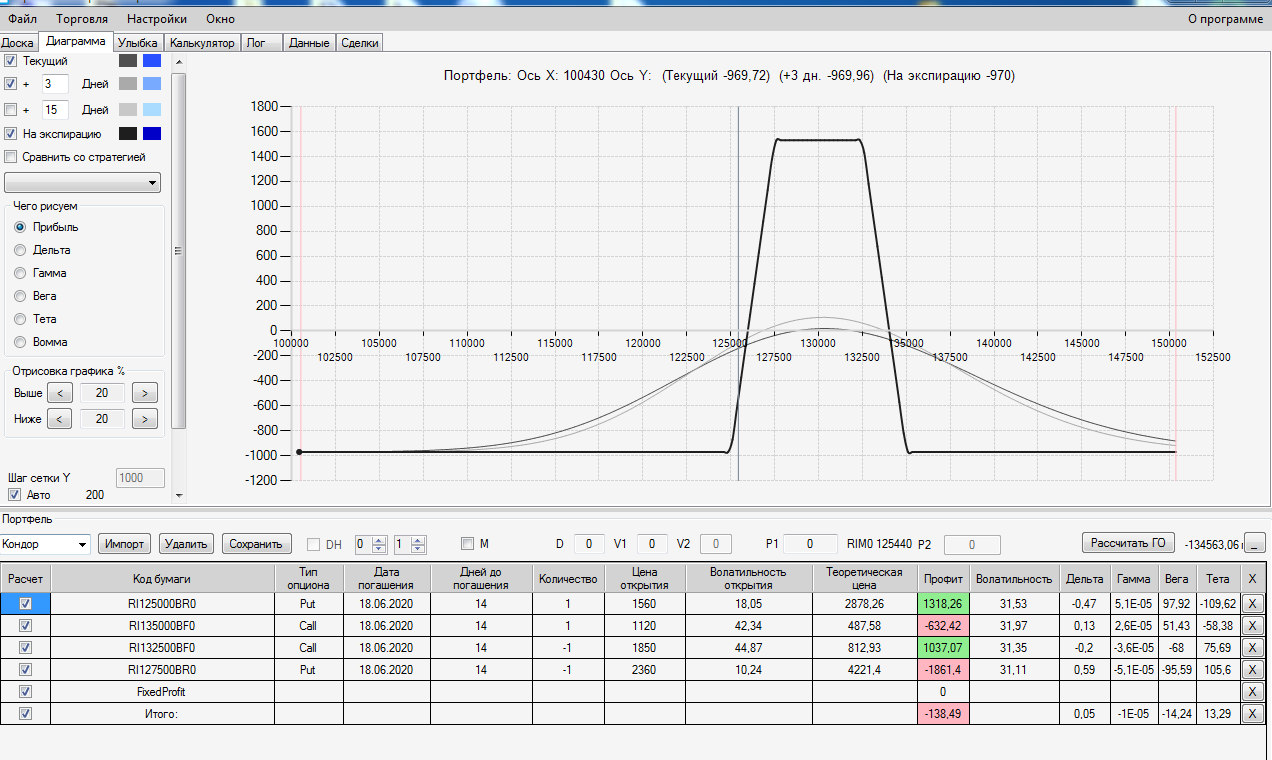Enable the M checkbox

pyautogui.click(x=467, y=544)
